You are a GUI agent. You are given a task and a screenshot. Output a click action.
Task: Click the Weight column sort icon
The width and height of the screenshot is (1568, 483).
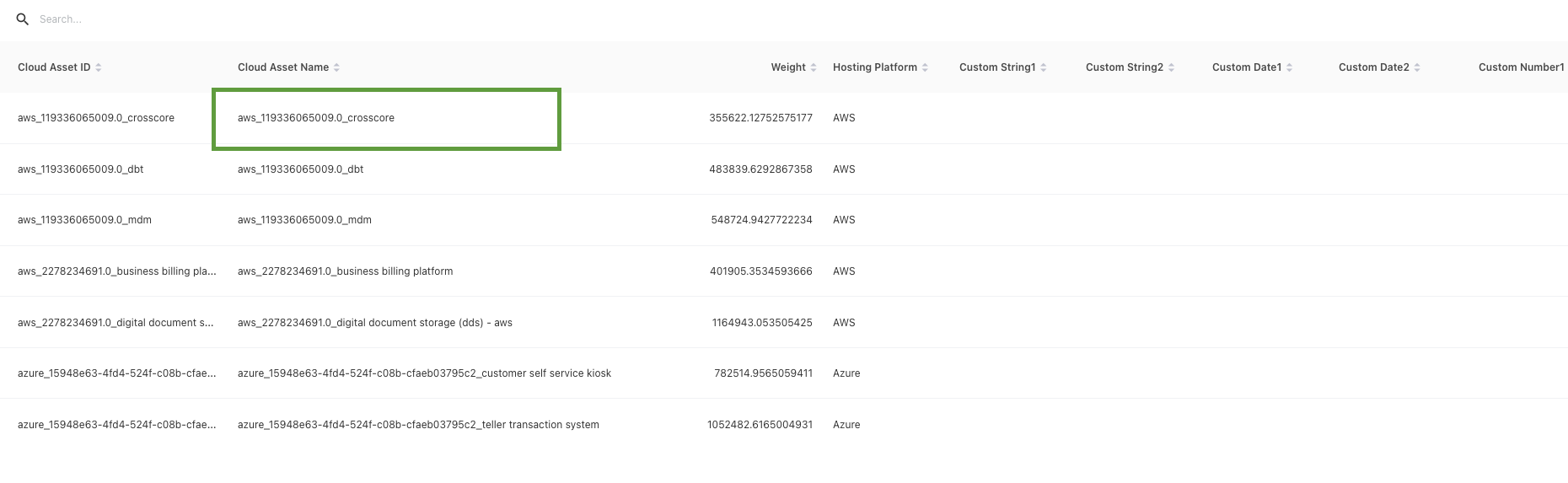coord(814,67)
